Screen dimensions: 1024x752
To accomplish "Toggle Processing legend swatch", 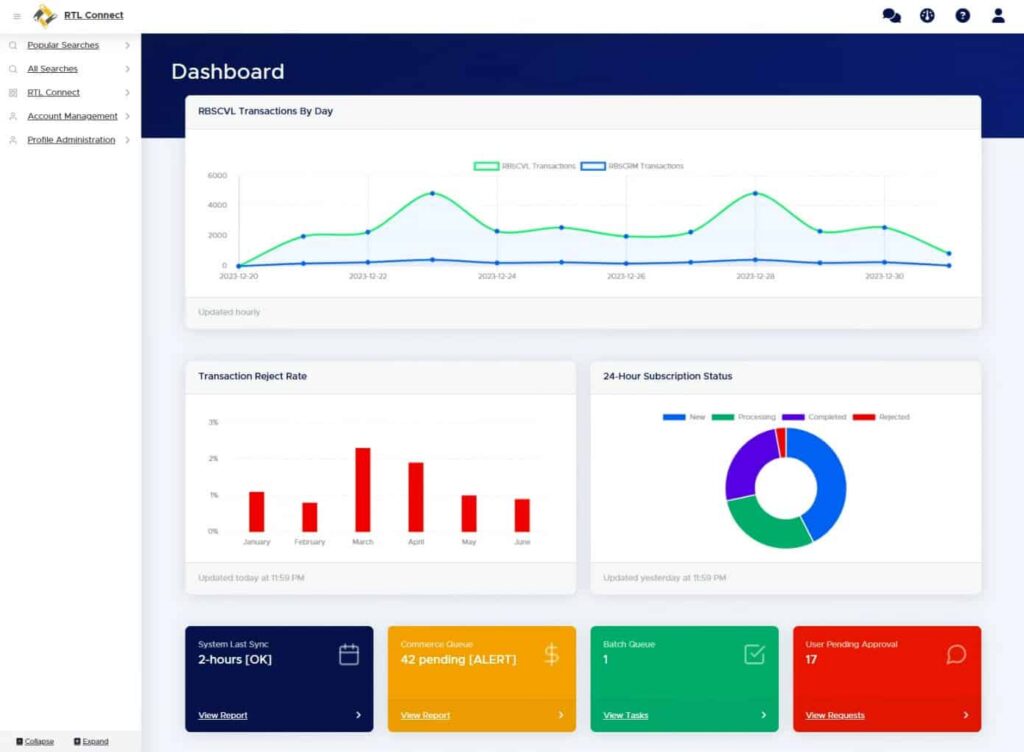I will pyautogui.click(x=722, y=417).
